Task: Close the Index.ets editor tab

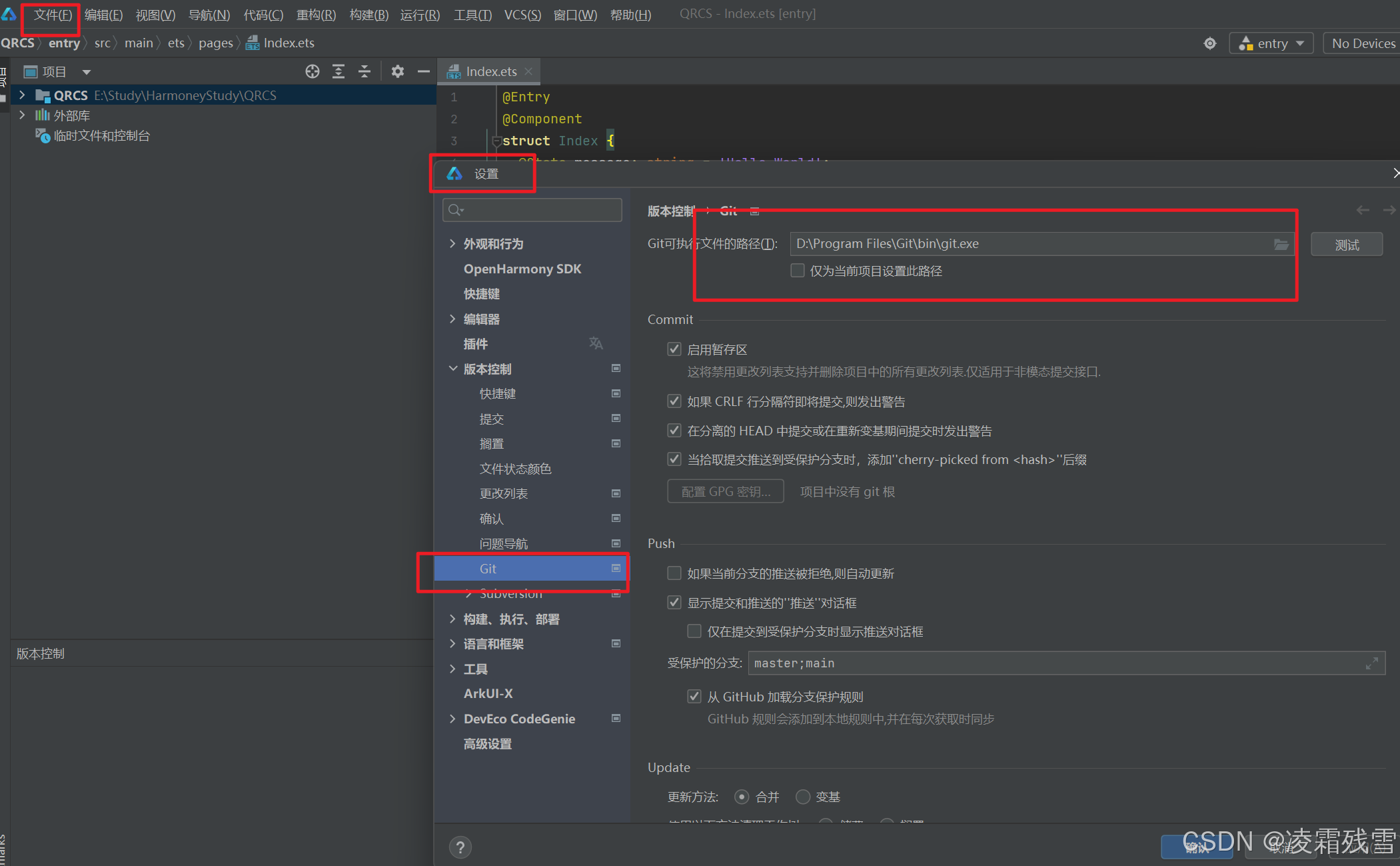Action: pyautogui.click(x=528, y=71)
